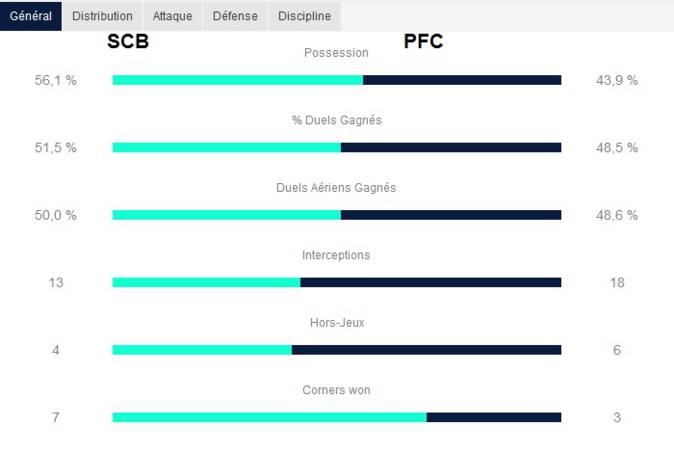Open the Attaque tab
674x453 pixels.
[172, 16]
